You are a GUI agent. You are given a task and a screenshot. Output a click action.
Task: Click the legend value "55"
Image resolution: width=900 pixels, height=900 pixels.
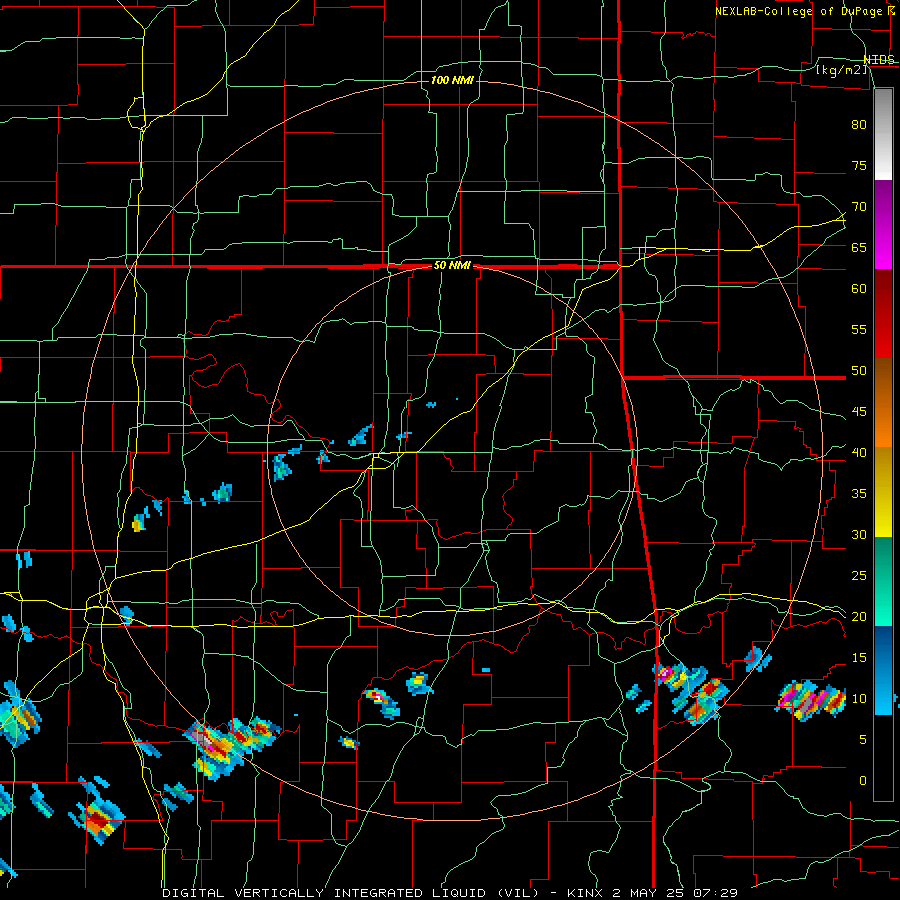(859, 330)
